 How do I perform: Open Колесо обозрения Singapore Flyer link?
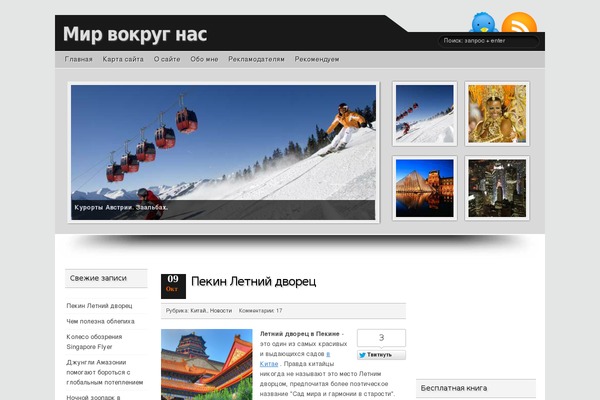click(x=94, y=342)
